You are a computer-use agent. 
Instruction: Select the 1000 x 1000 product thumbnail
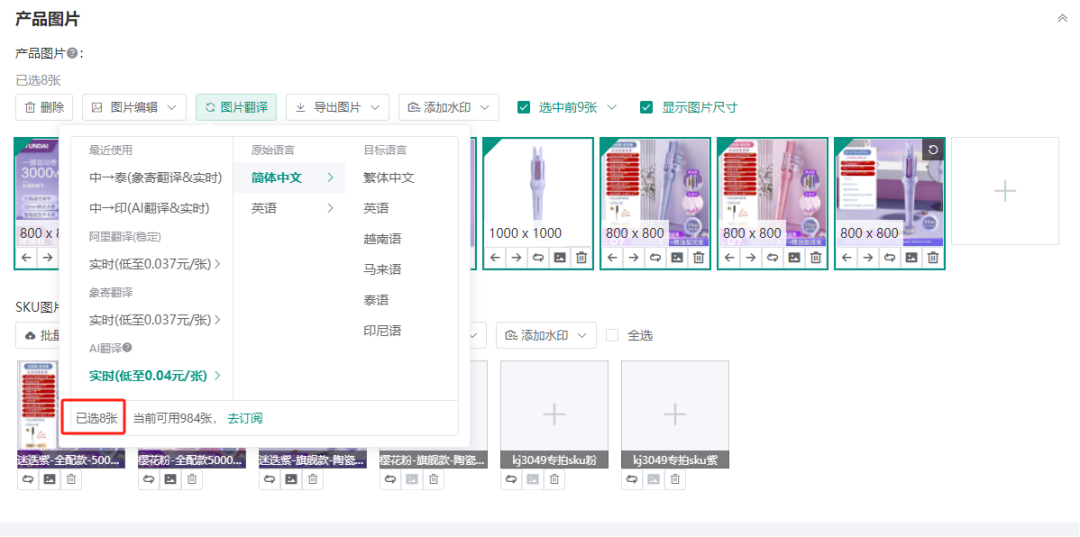click(538, 191)
